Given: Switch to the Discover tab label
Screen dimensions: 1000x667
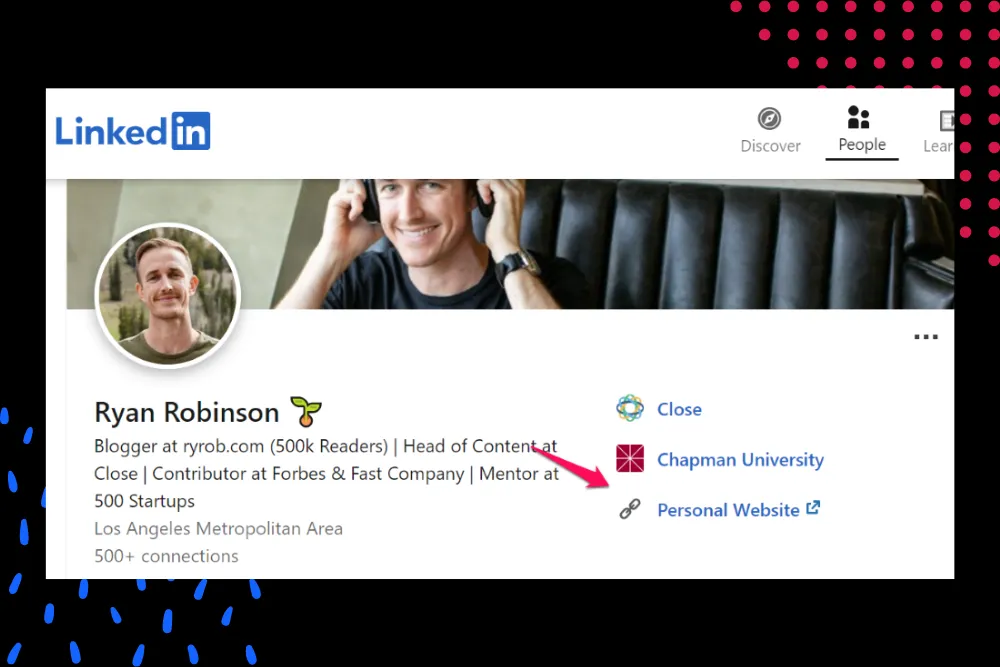Looking at the screenshot, I should (770, 146).
